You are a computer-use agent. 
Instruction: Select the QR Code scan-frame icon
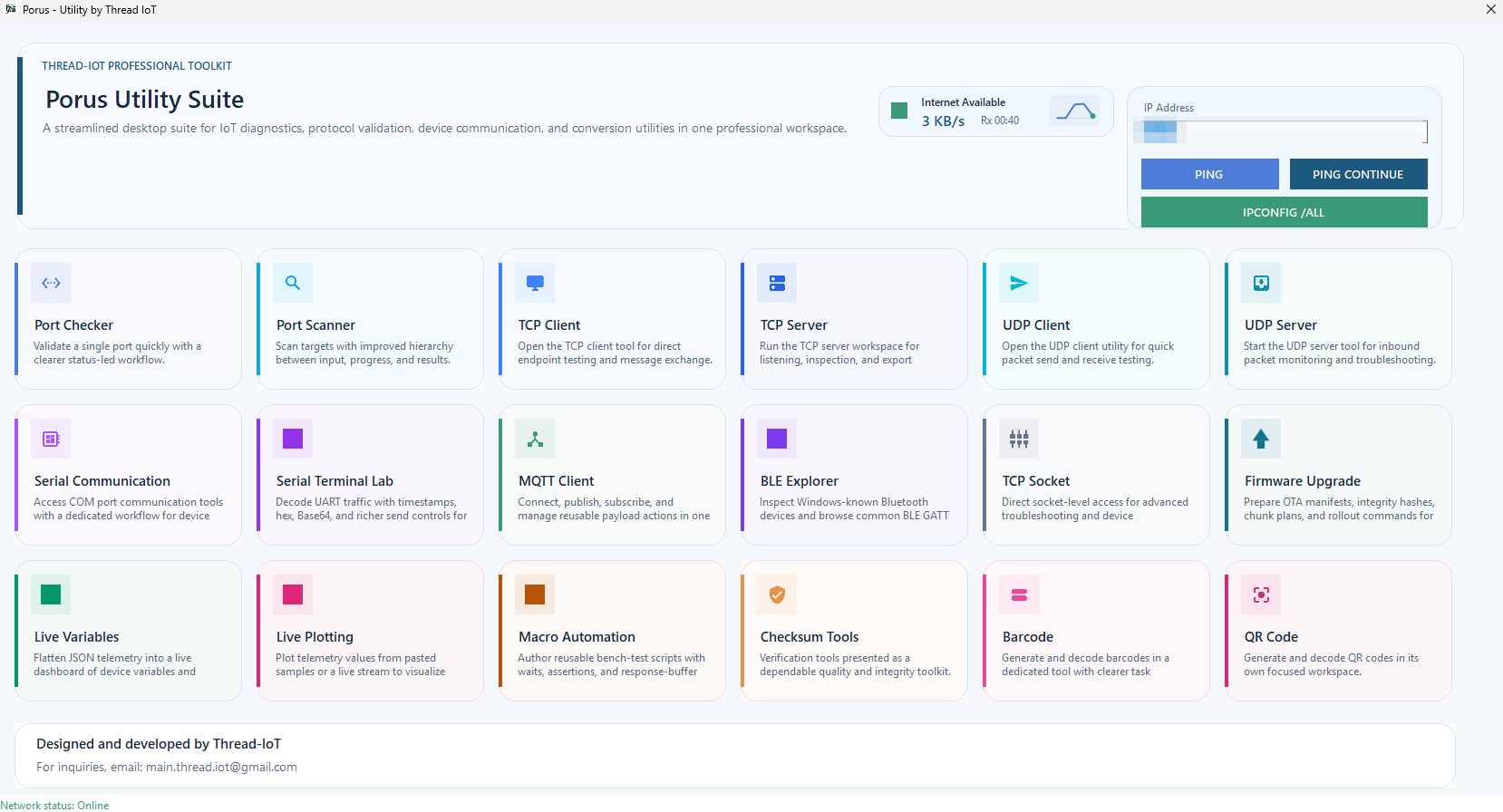(1261, 594)
